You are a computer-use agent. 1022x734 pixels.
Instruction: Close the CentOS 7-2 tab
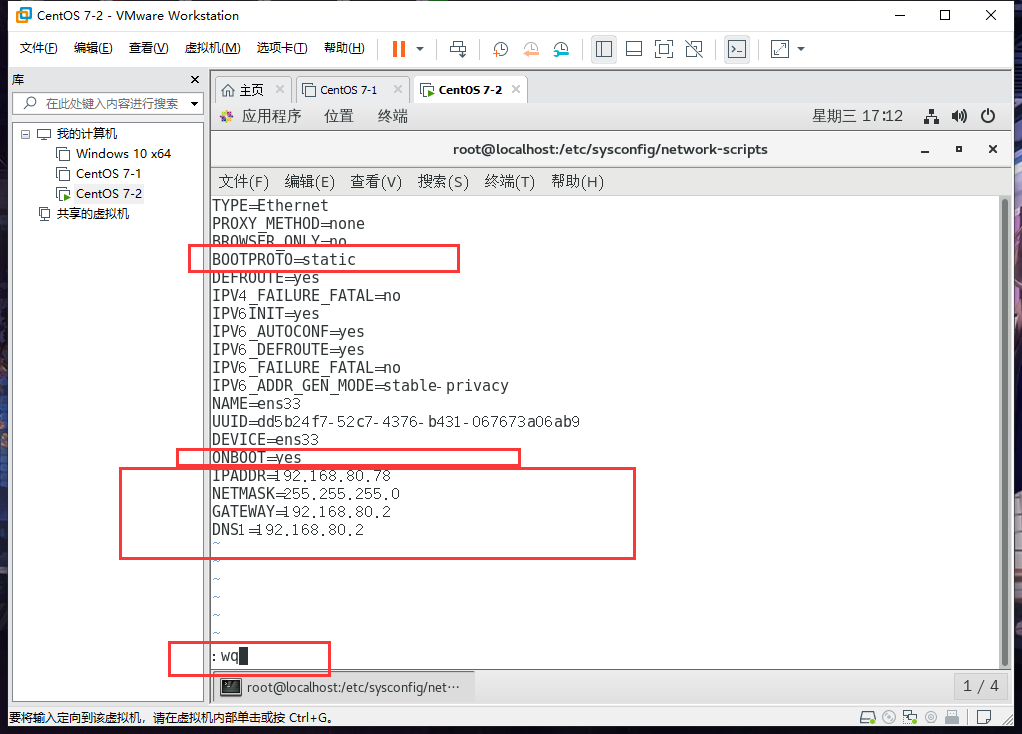coord(516,89)
